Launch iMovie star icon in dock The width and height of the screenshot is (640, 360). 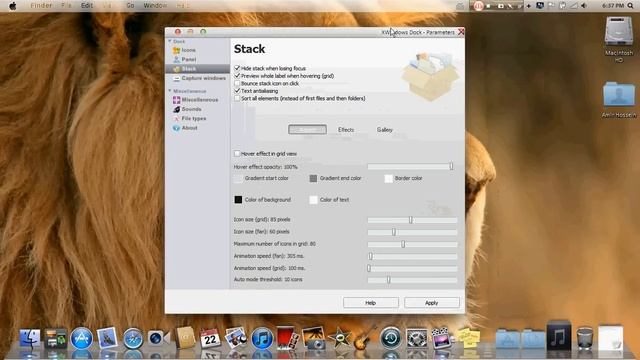tap(339, 338)
